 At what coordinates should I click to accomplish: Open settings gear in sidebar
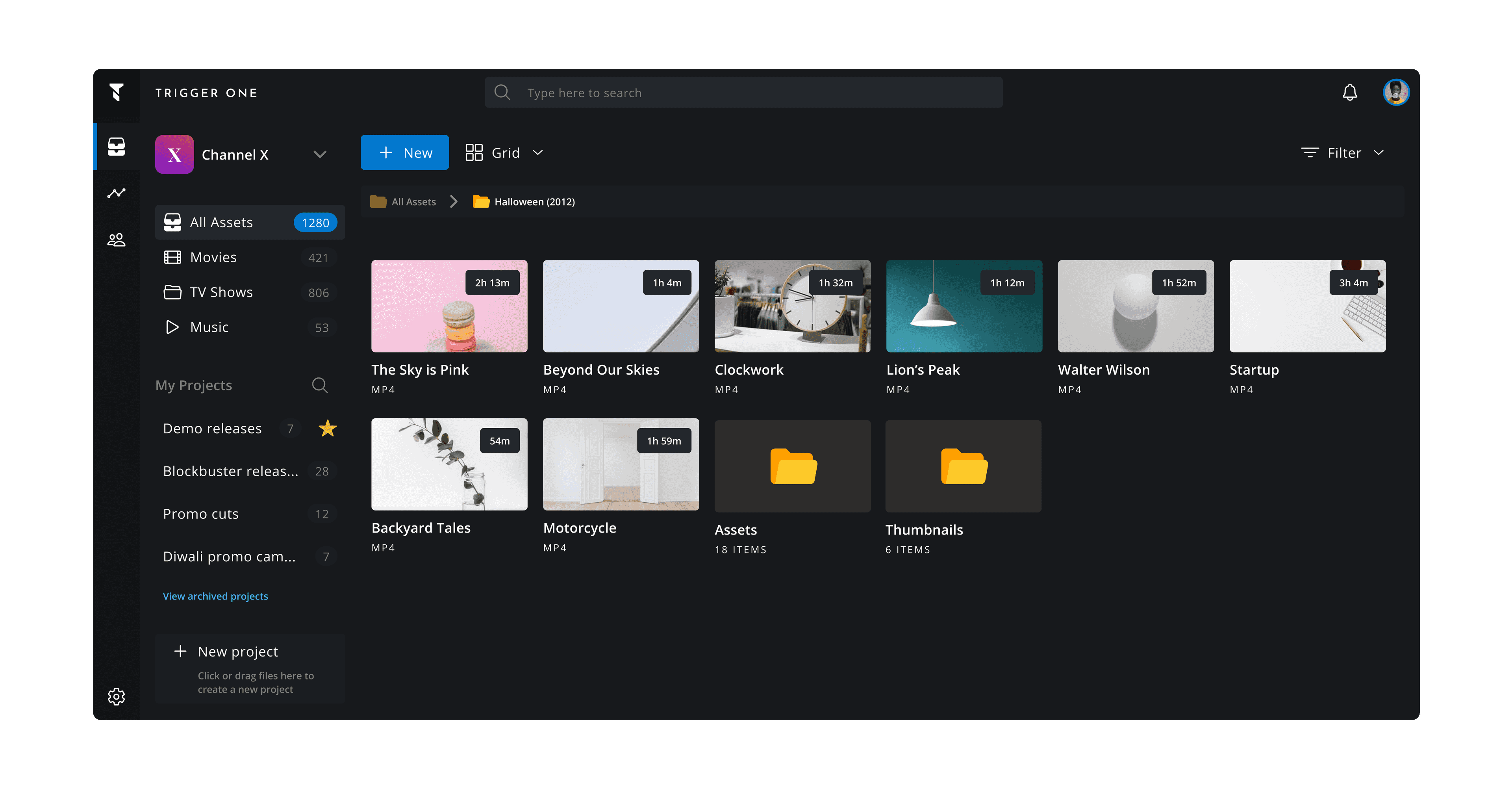(x=116, y=696)
